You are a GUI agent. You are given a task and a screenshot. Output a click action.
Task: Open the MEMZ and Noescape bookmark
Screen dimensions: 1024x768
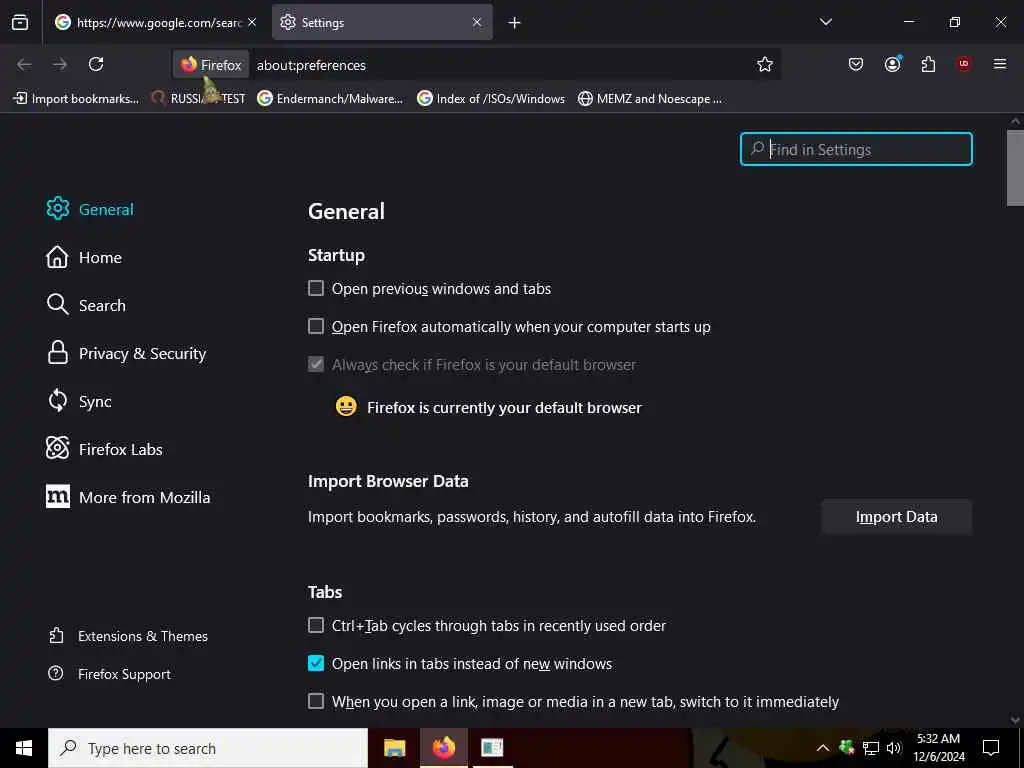point(650,99)
